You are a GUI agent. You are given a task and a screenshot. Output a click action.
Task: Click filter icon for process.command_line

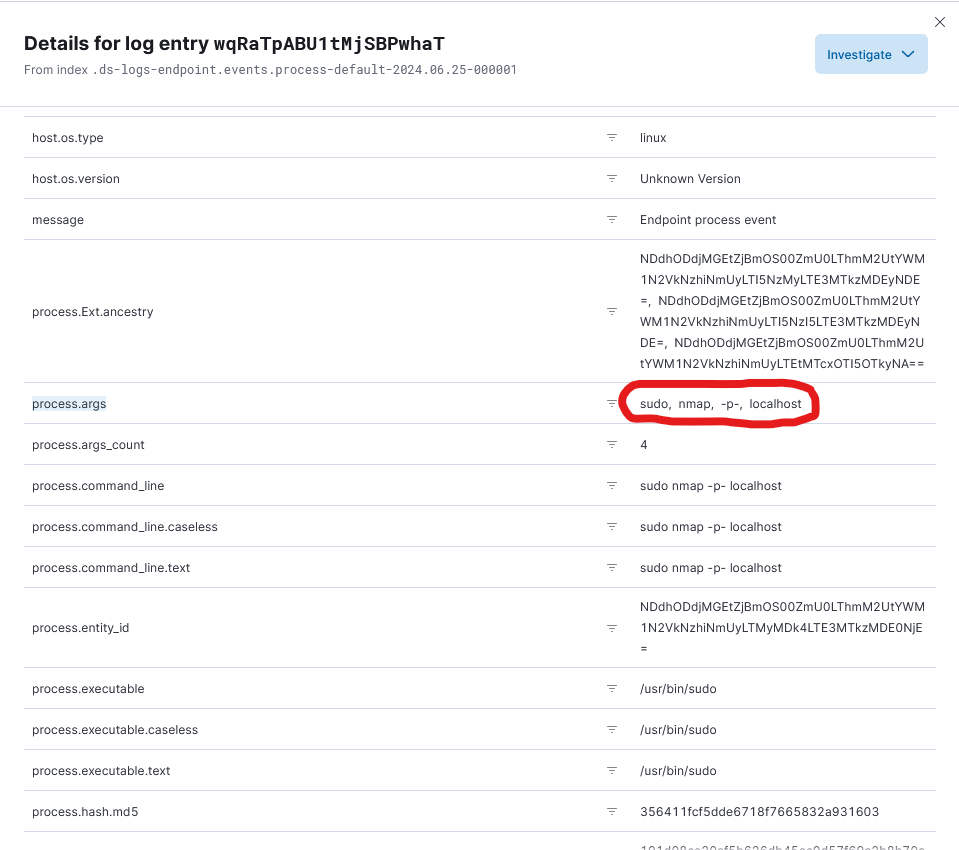(612, 486)
